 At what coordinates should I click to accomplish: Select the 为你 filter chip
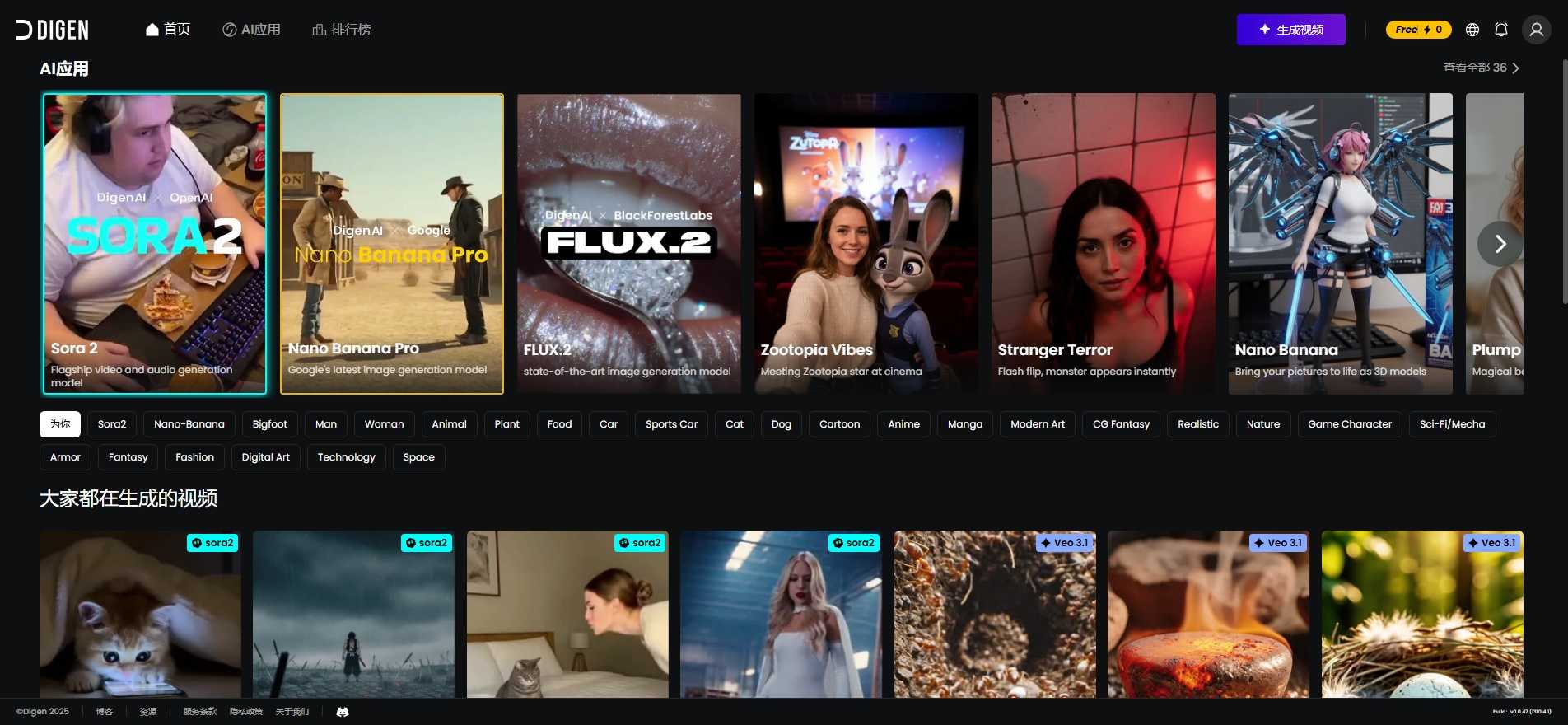(60, 424)
